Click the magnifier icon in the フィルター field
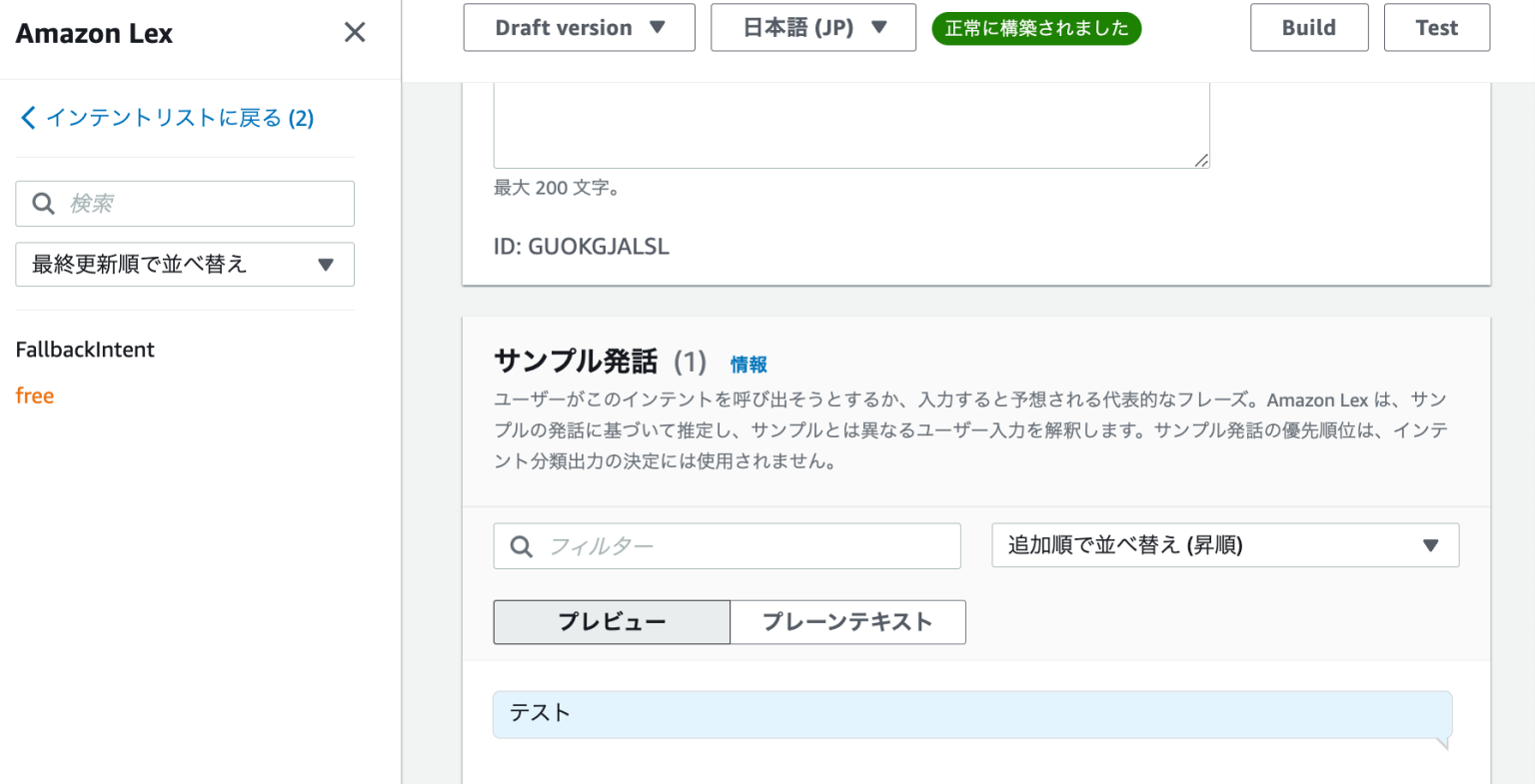This screenshot has height=784, width=1535. coord(521,545)
